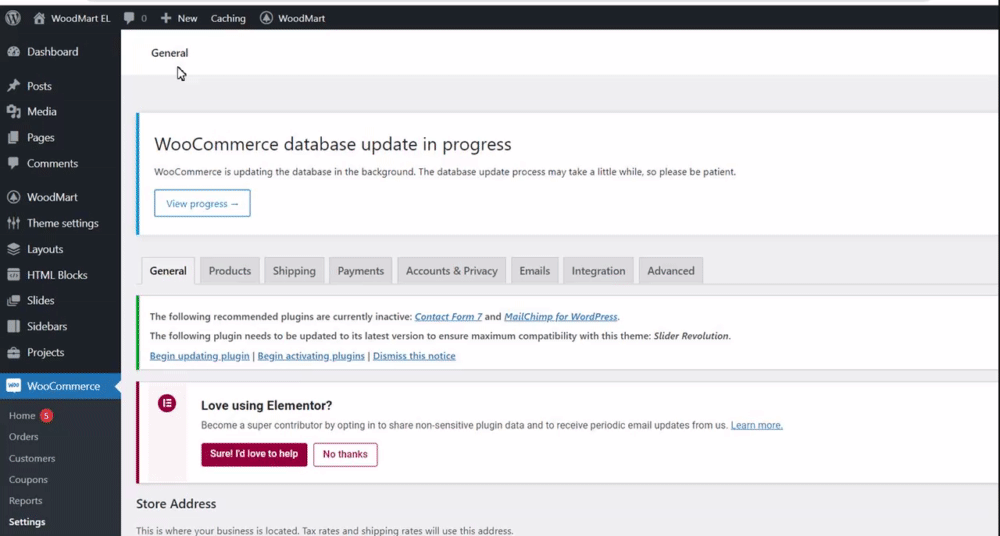Click the Layouts stack icon
Screen dimensions: 1000x536
(x=13, y=249)
